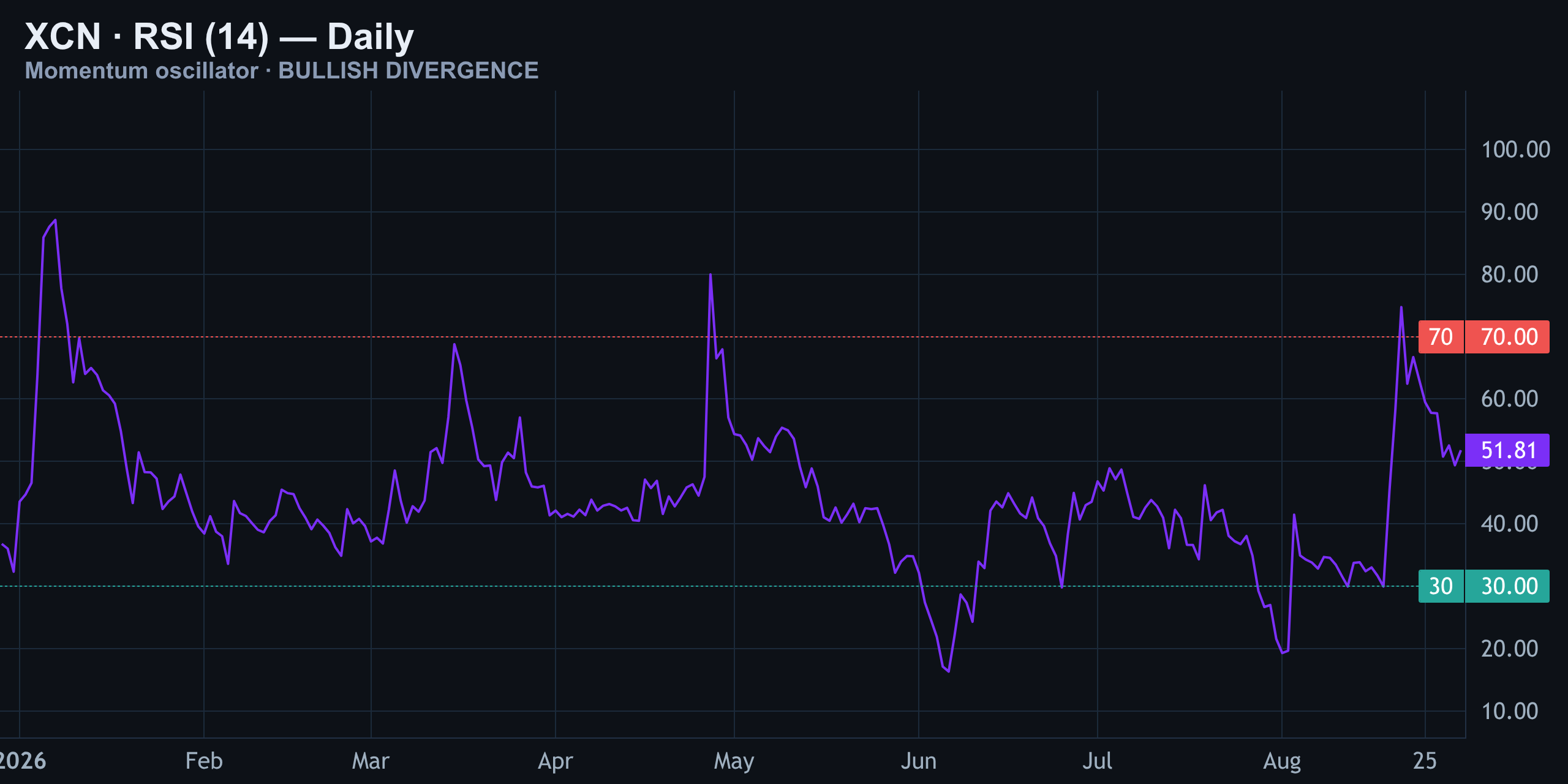Click the 20.00 axis label
The height and width of the screenshot is (784, 1568).
pos(1509,649)
